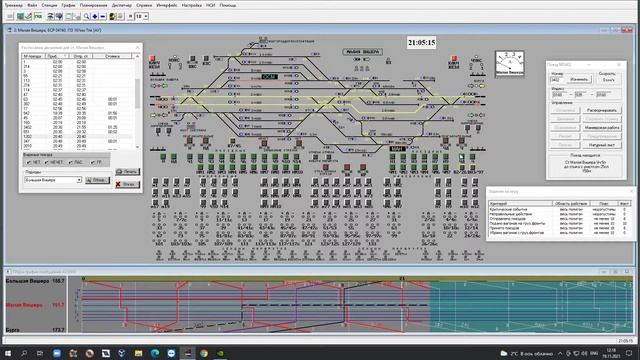Click the Отправлено поездов row in tasks panel
The height and width of the screenshot is (360, 640).
click(x=559, y=219)
